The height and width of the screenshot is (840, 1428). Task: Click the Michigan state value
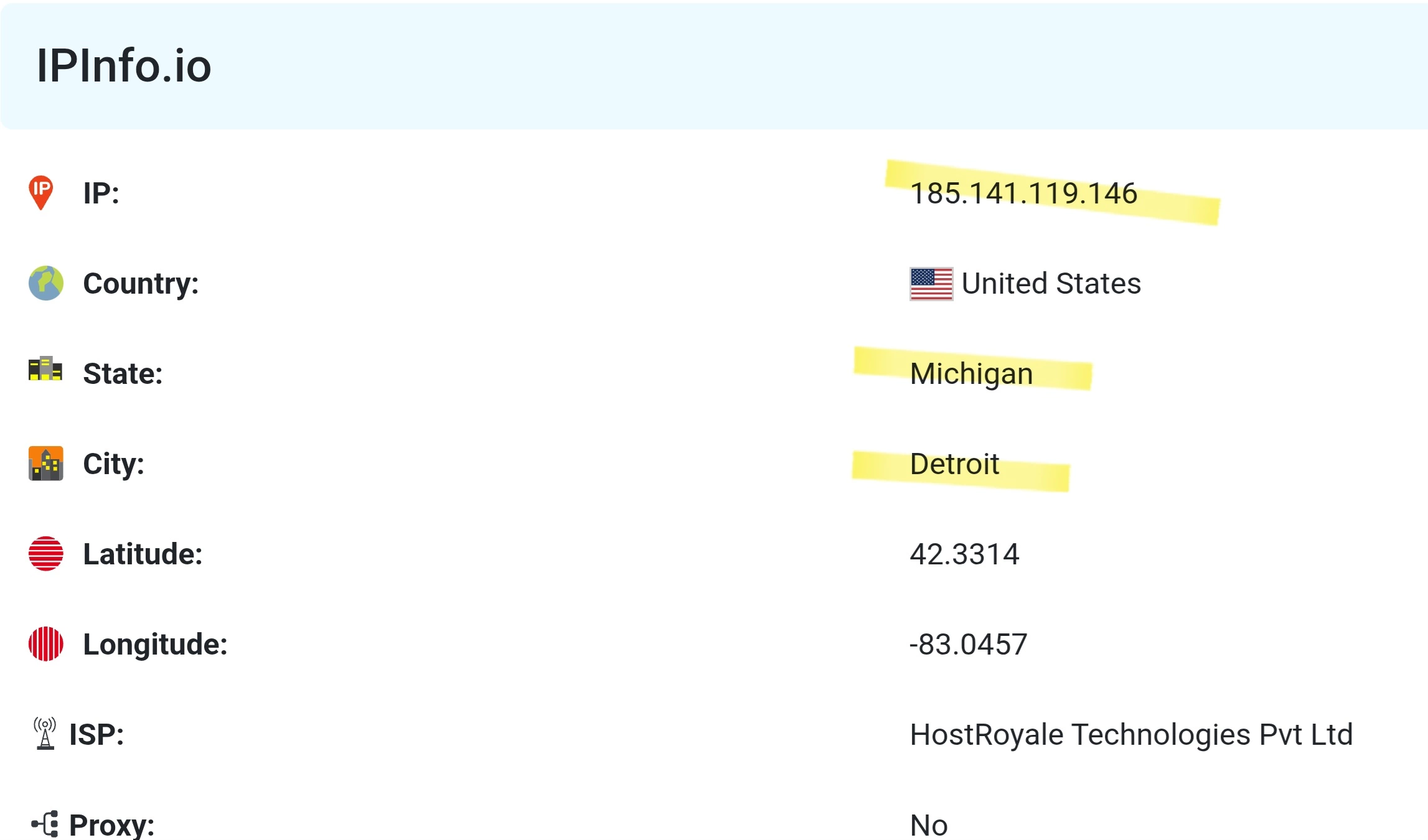click(x=971, y=374)
